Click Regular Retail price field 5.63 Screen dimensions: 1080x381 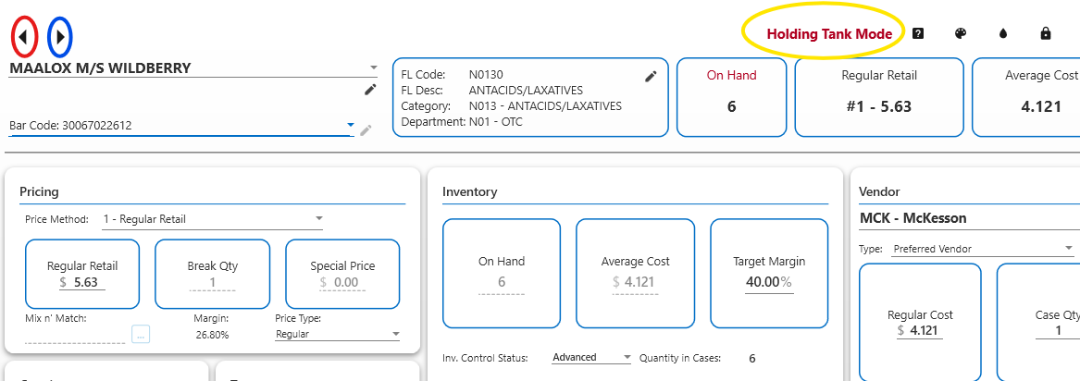tap(83, 282)
